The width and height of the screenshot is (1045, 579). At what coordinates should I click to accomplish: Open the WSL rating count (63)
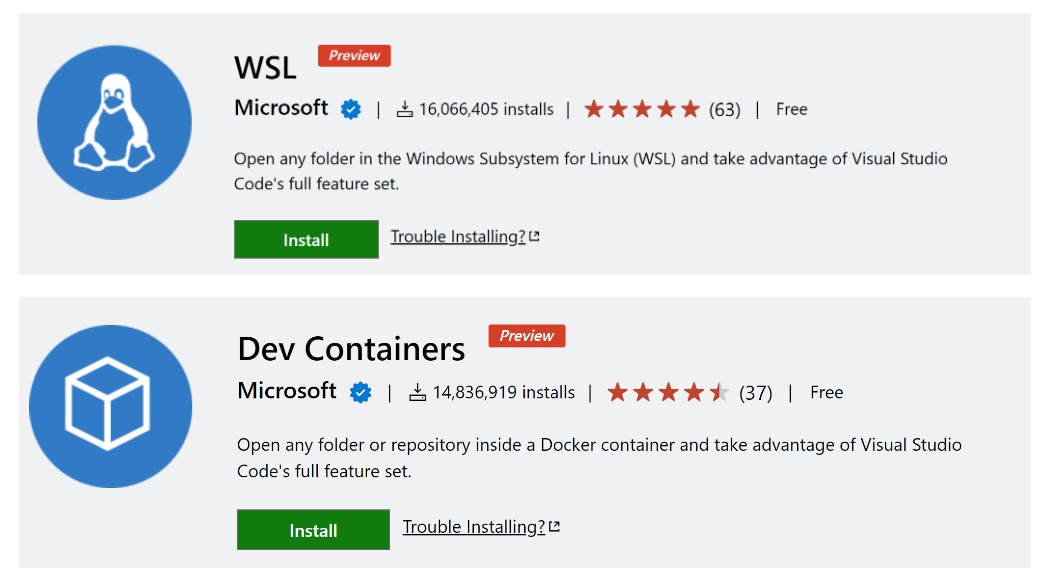coord(727,109)
